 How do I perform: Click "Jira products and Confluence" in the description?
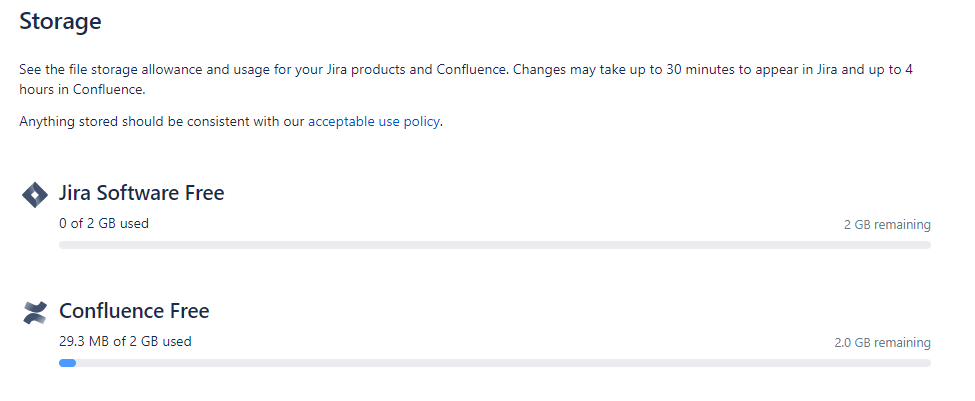tap(416, 69)
